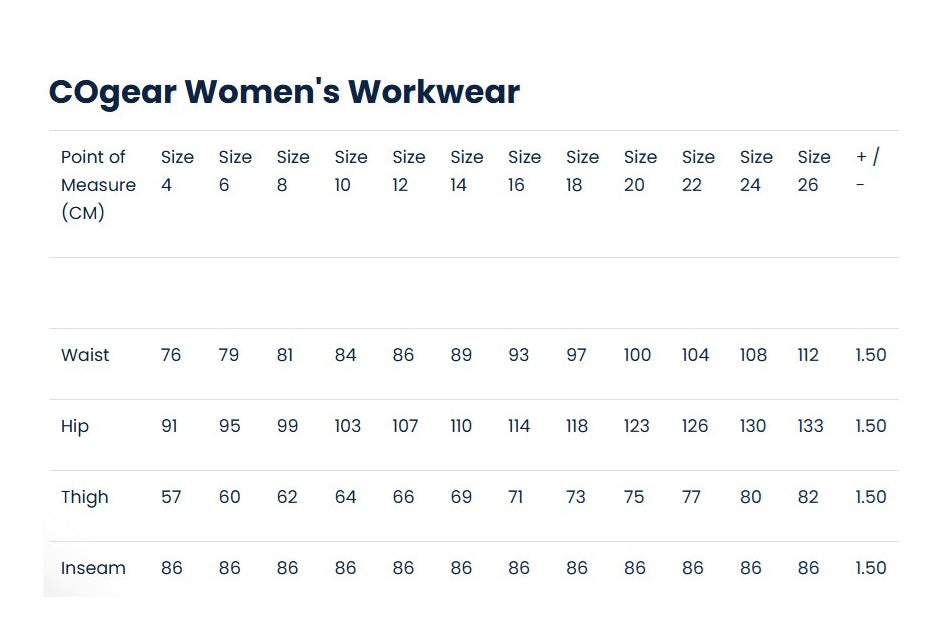
Task: Select the Waist row label
Action: pyautogui.click(x=85, y=355)
